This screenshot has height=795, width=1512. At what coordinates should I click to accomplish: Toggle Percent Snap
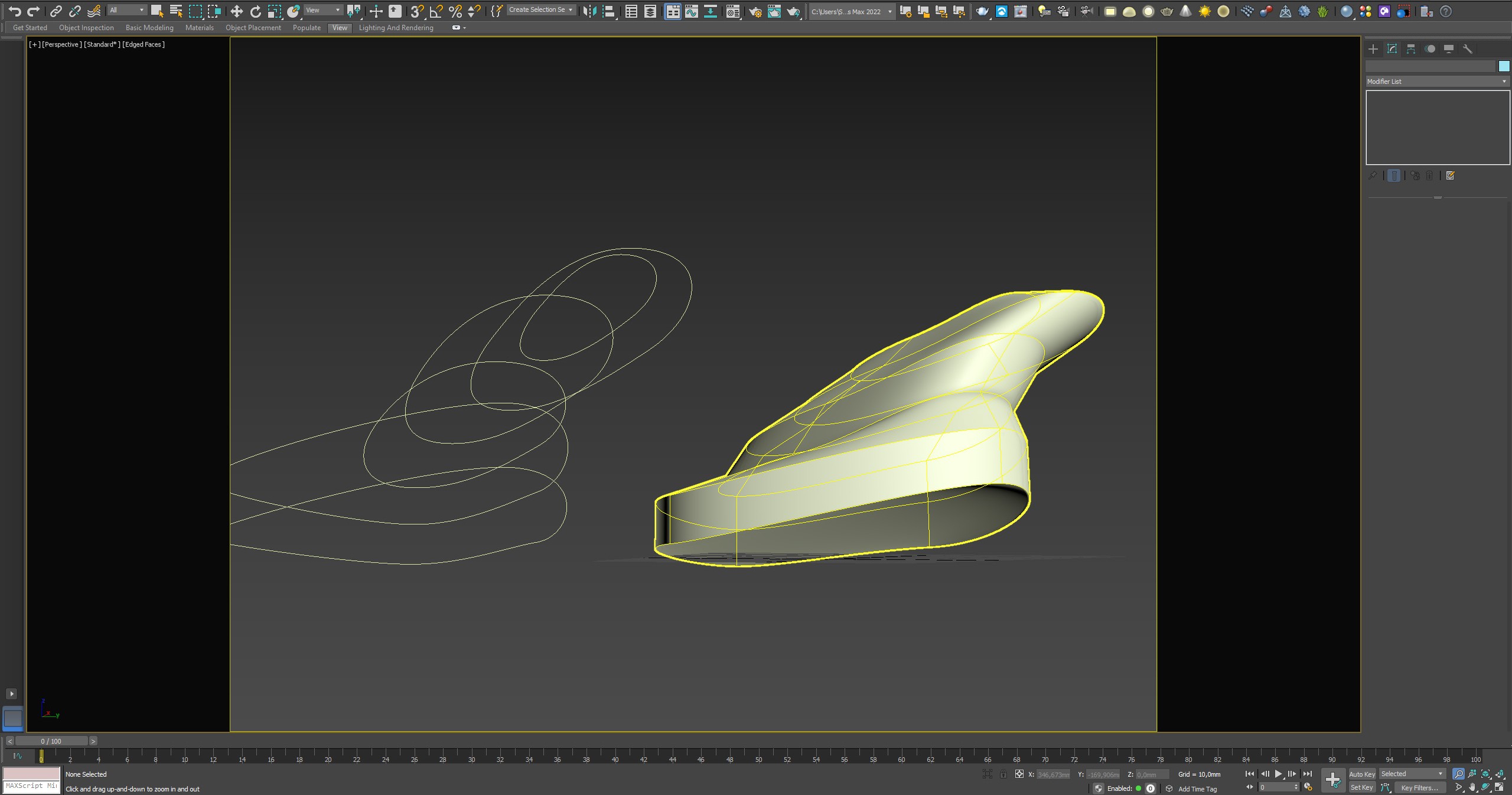455,11
